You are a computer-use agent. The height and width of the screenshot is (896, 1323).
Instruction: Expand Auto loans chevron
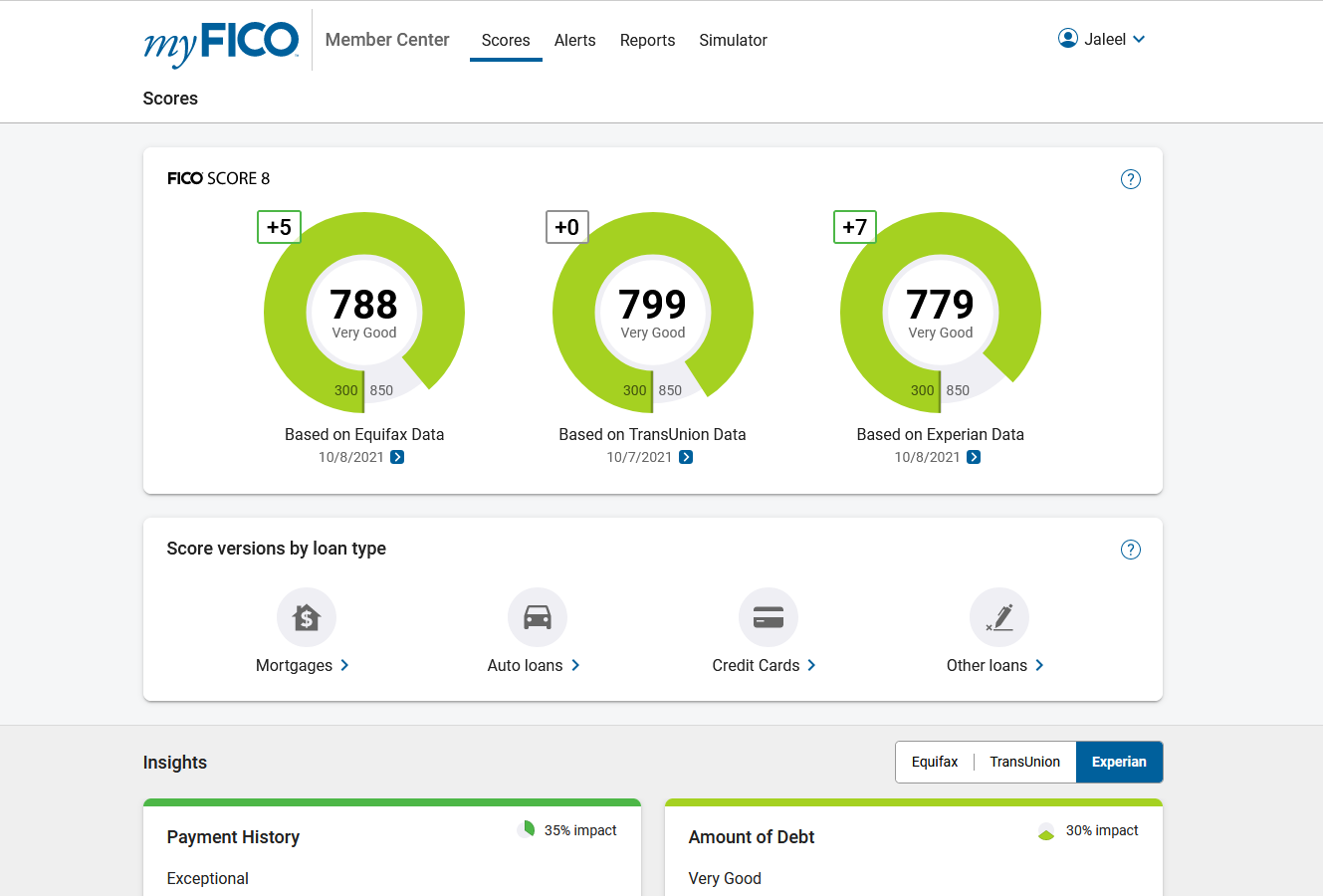(575, 665)
